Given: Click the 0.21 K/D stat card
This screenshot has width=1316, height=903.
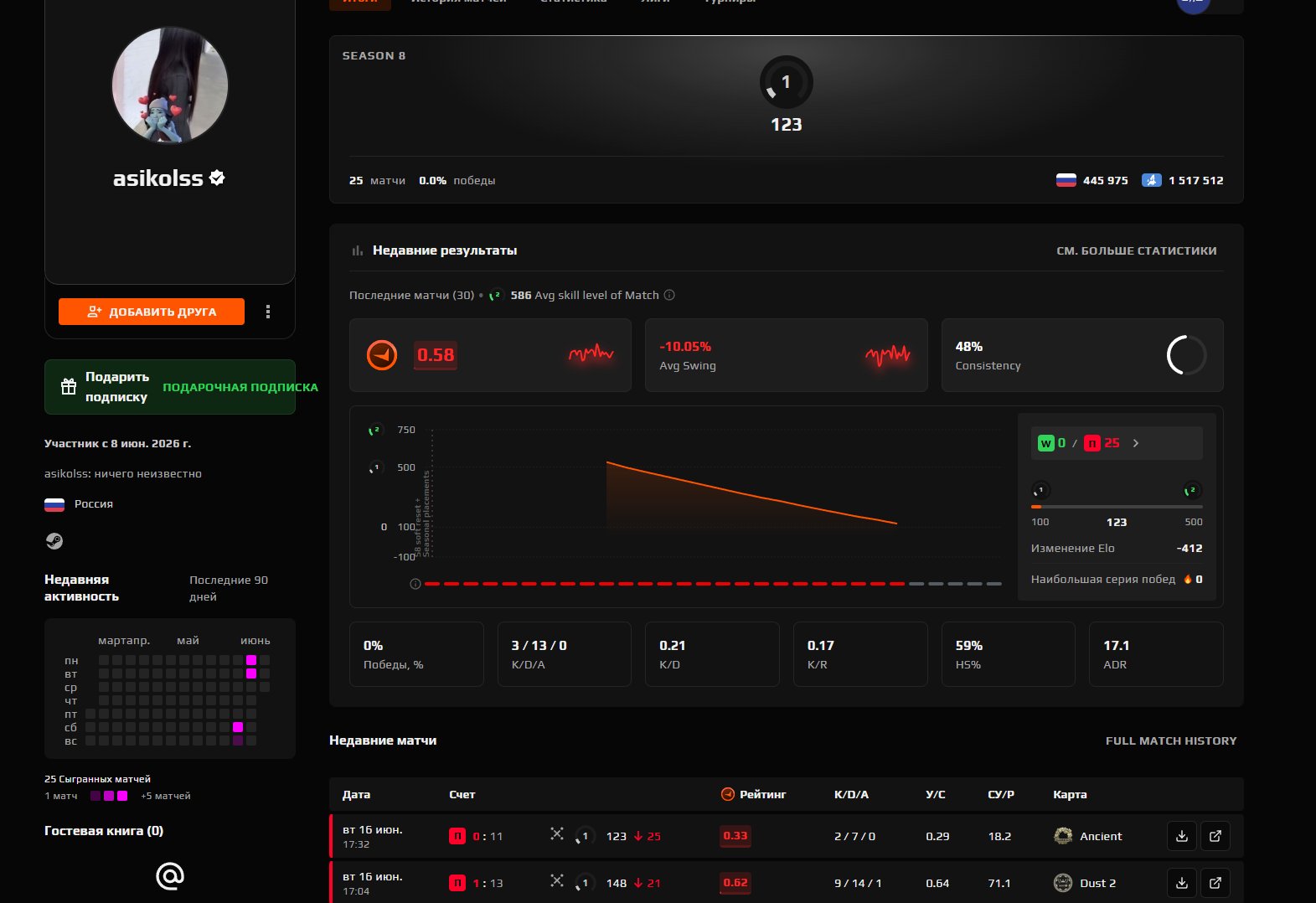Looking at the screenshot, I should tap(712, 654).
